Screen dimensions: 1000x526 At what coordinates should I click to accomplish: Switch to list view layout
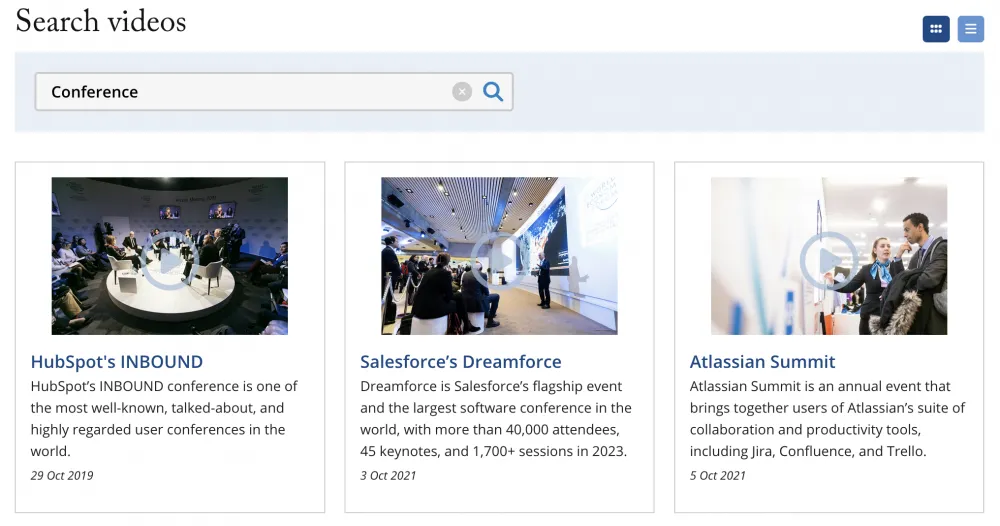point(970,29)
